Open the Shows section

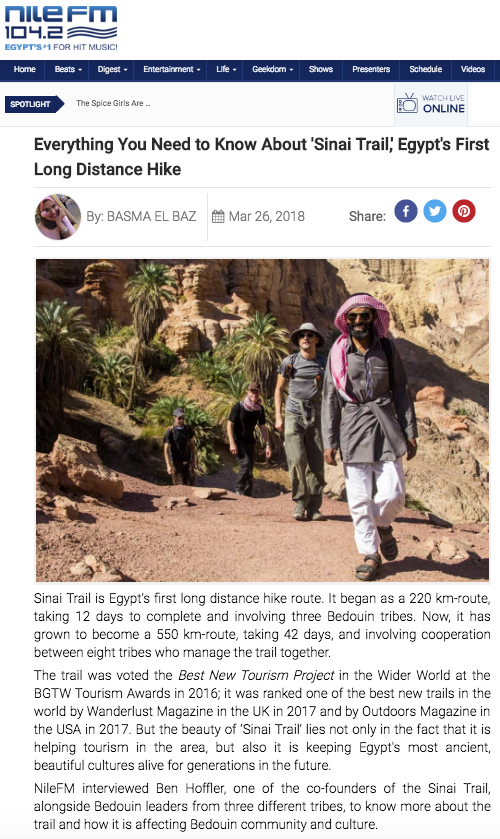[x=321, y=70]
